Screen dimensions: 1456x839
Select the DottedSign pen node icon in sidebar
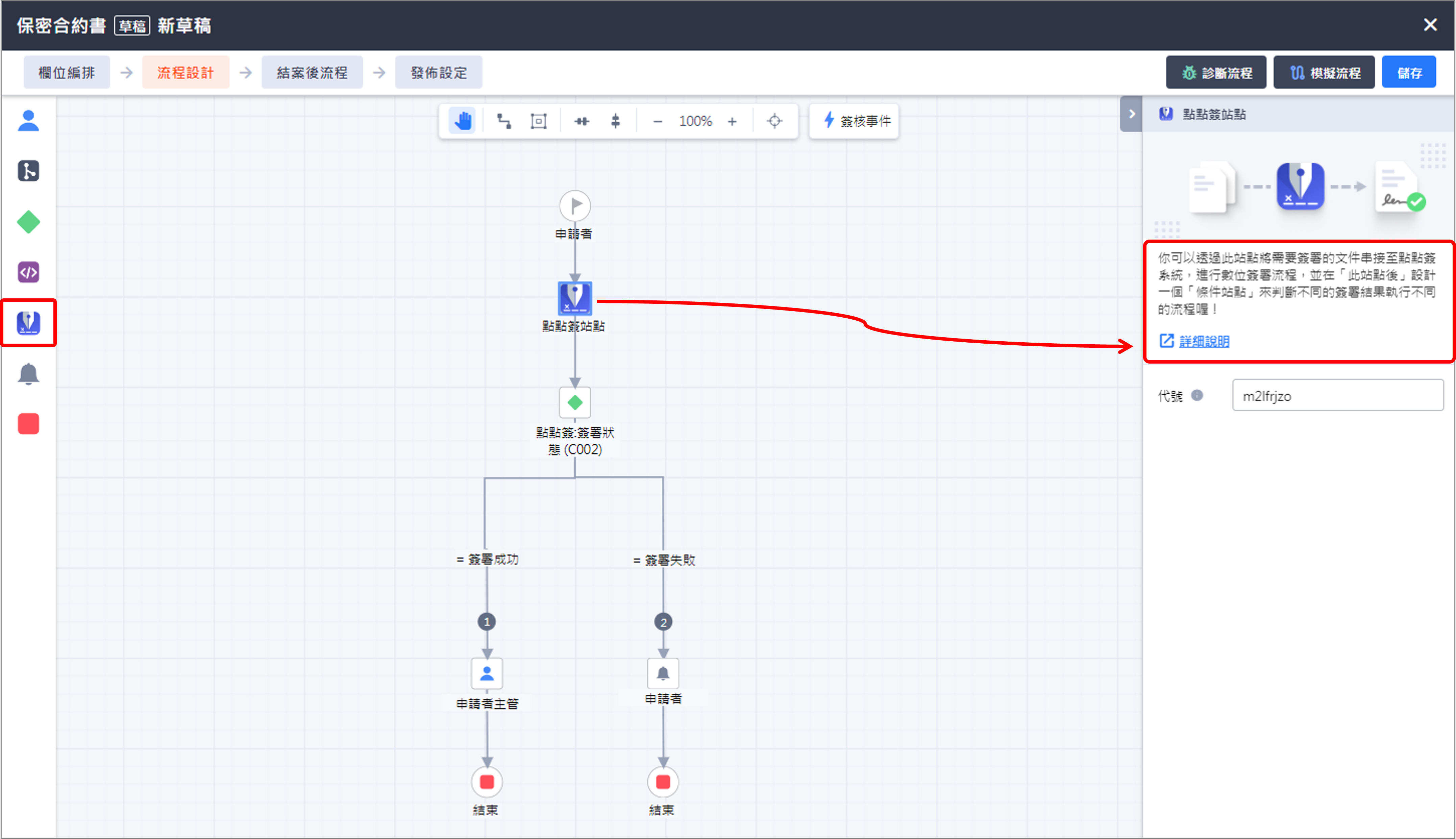28,323
